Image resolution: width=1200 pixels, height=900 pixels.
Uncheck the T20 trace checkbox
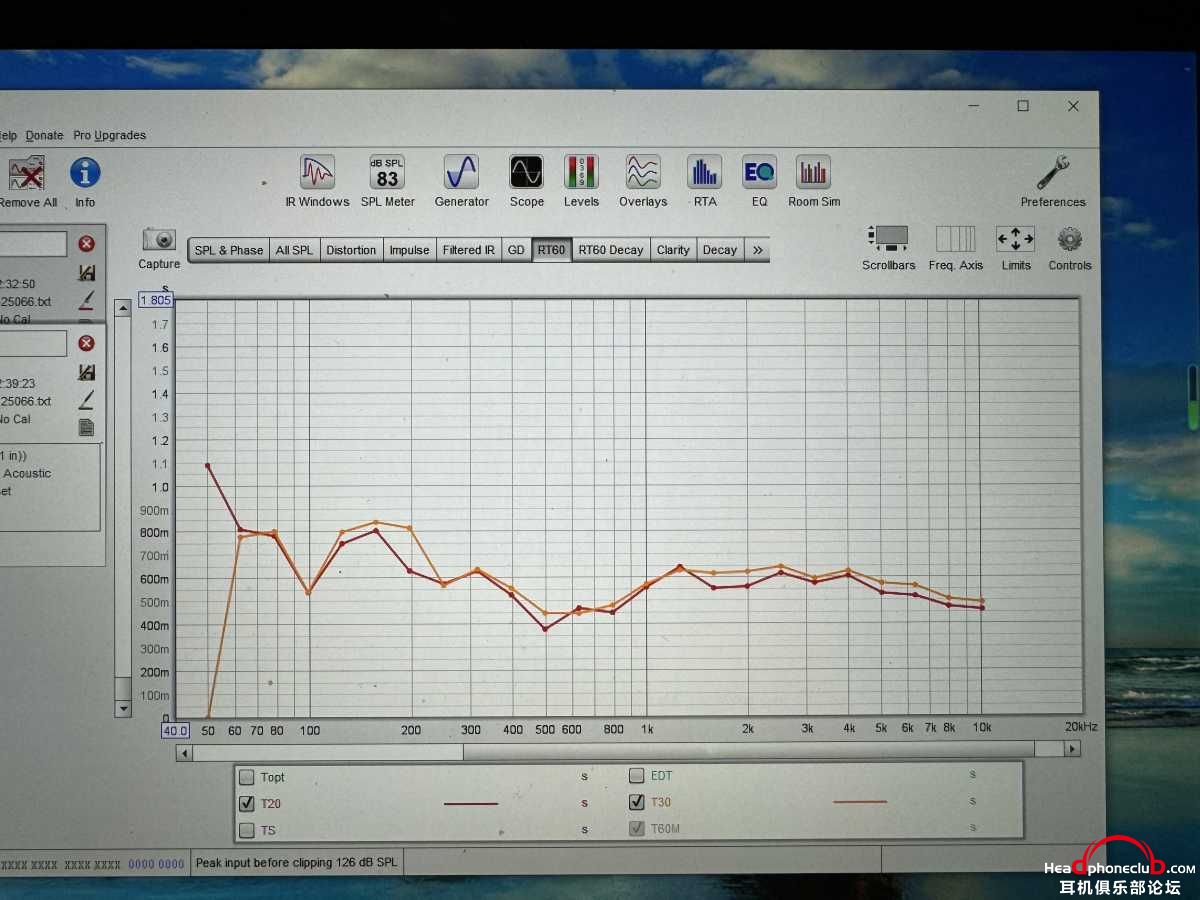point(247,803)
